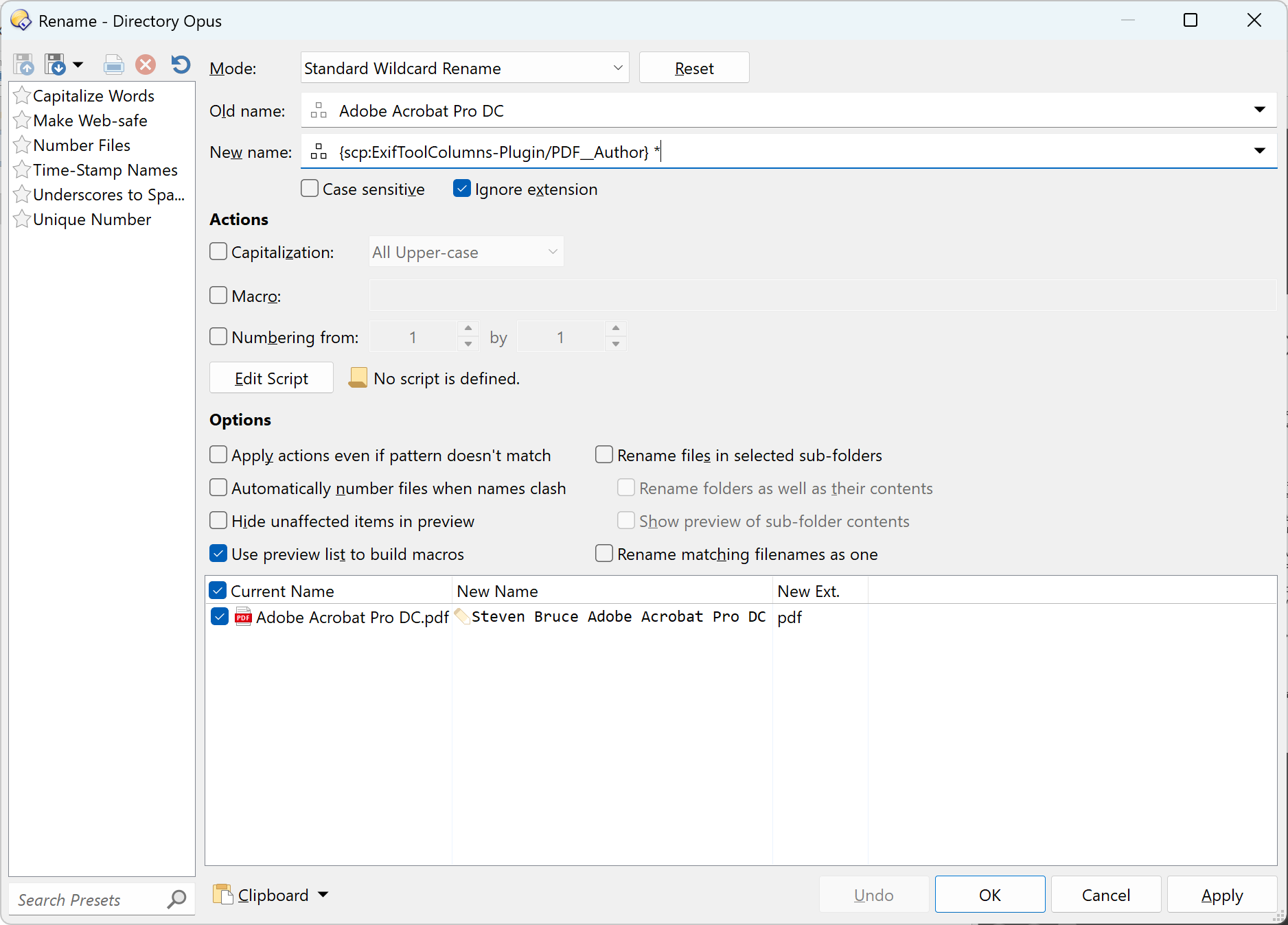This screenshot has width=1288, height=925.
Task: Uncheck the Ignore extension option
Action: [x=462, y=189]
